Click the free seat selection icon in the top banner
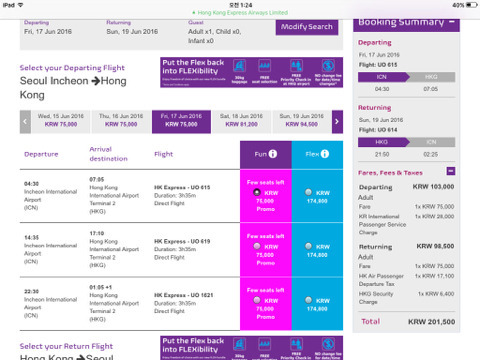The height and width of the screenshot is (360, 480). [x=264, y=66]
